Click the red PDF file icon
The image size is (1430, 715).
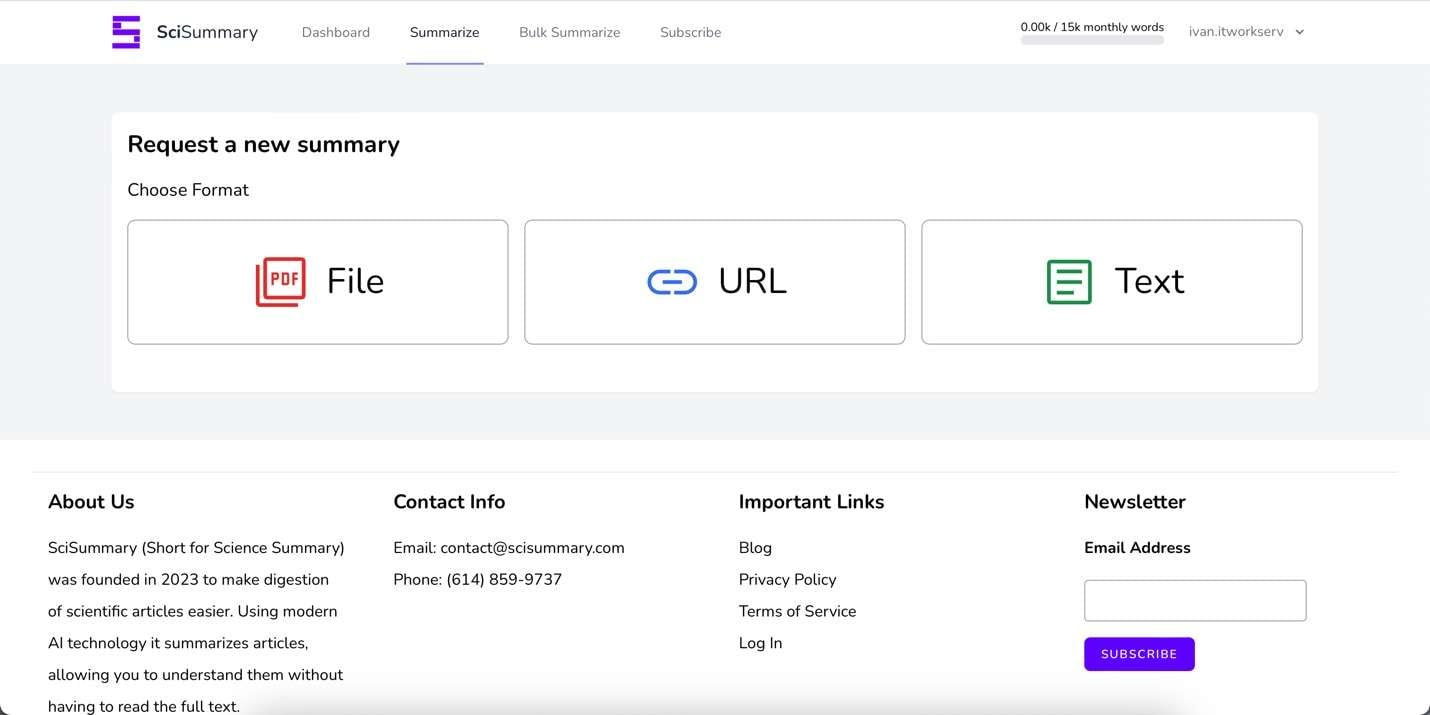280,282
